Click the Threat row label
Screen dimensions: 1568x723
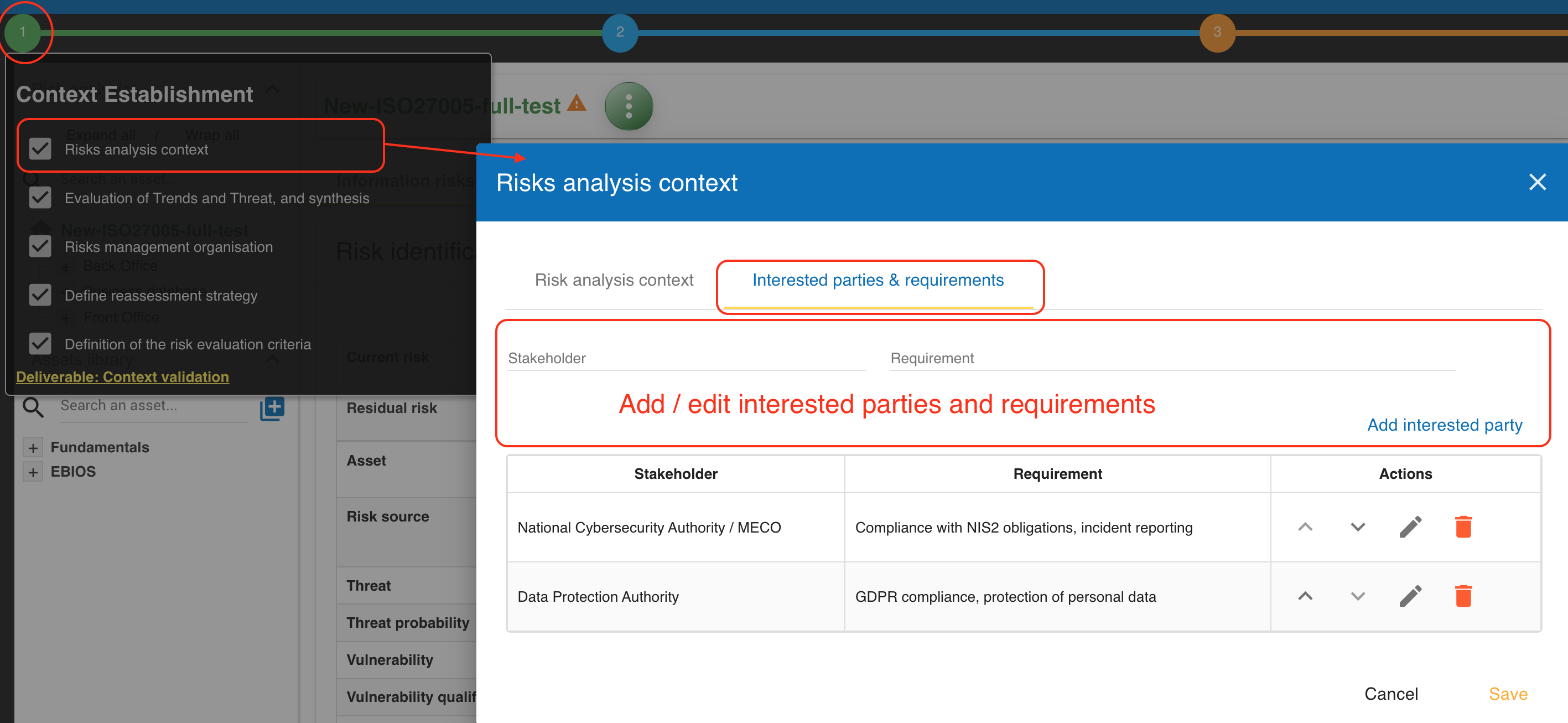(368, 586)
